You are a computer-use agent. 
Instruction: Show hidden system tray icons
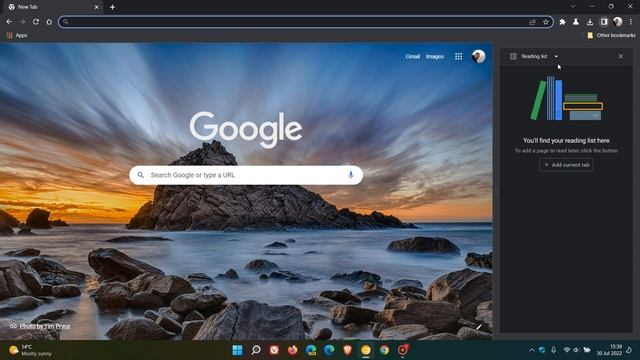point(531,350)
